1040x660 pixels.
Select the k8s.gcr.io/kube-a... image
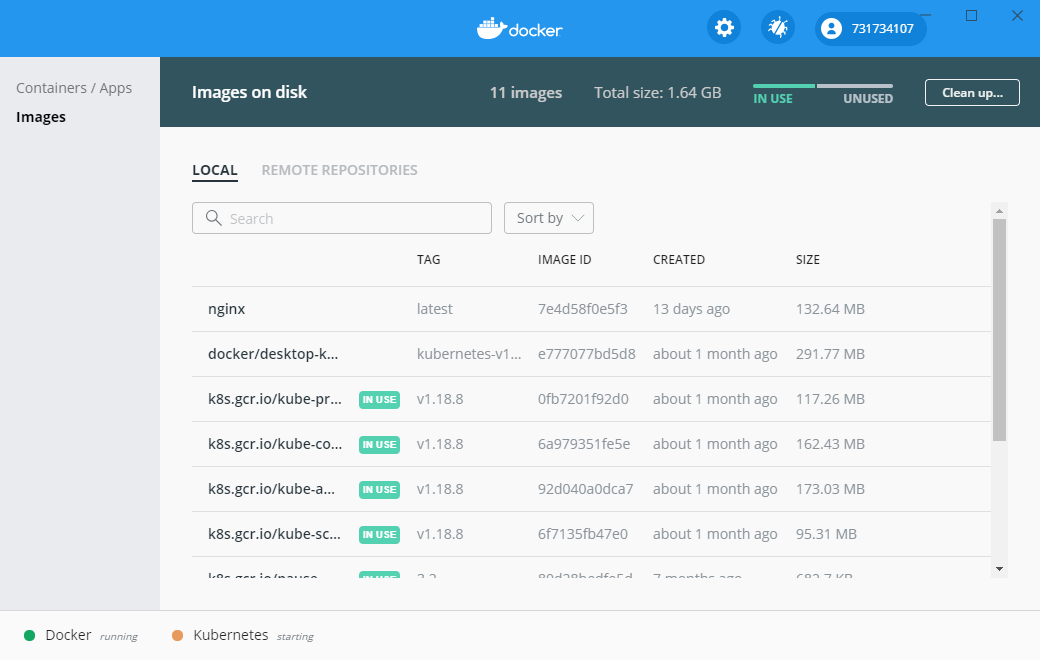point(271,490)
